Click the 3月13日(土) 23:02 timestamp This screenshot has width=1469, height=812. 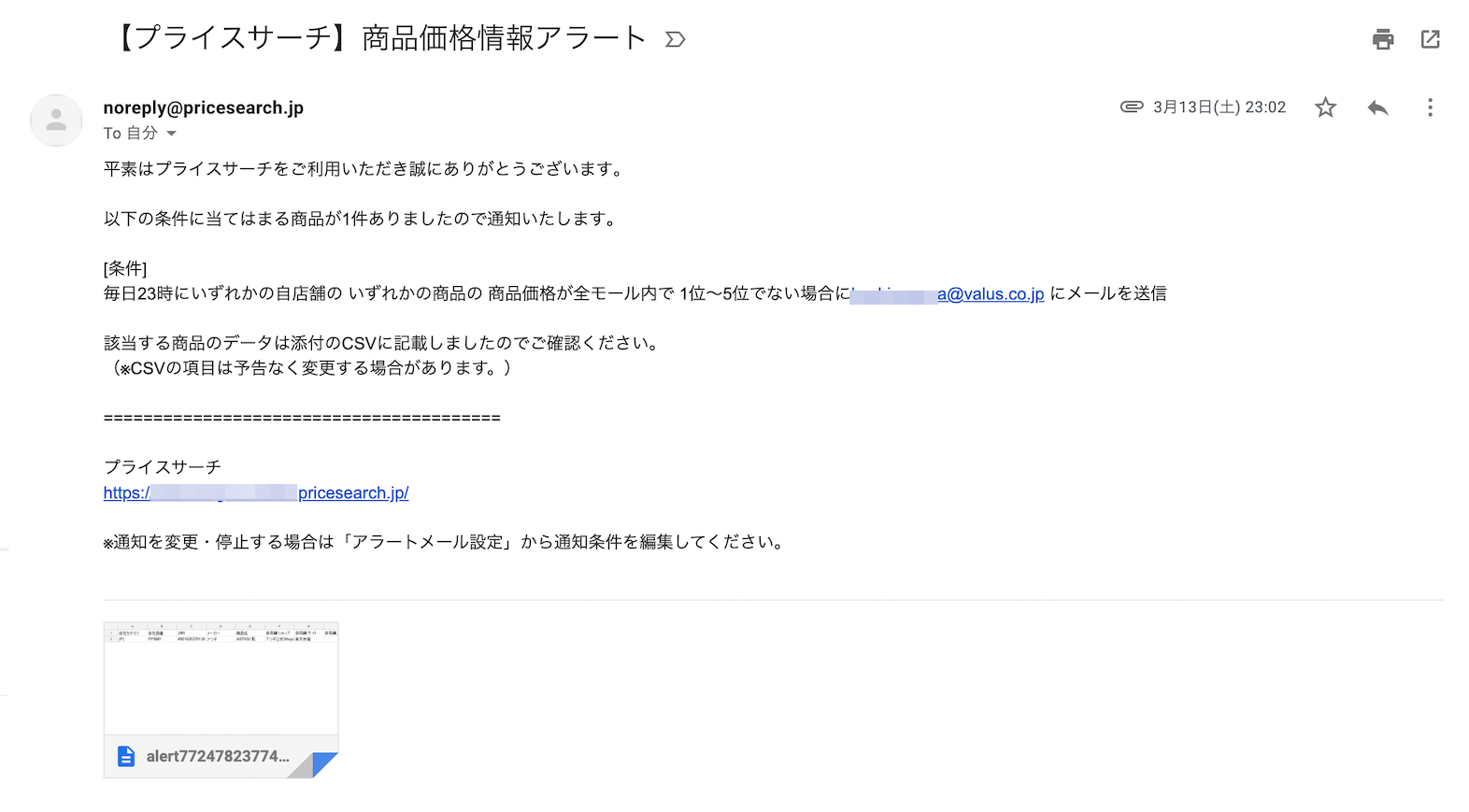[x=1219, y=107]
